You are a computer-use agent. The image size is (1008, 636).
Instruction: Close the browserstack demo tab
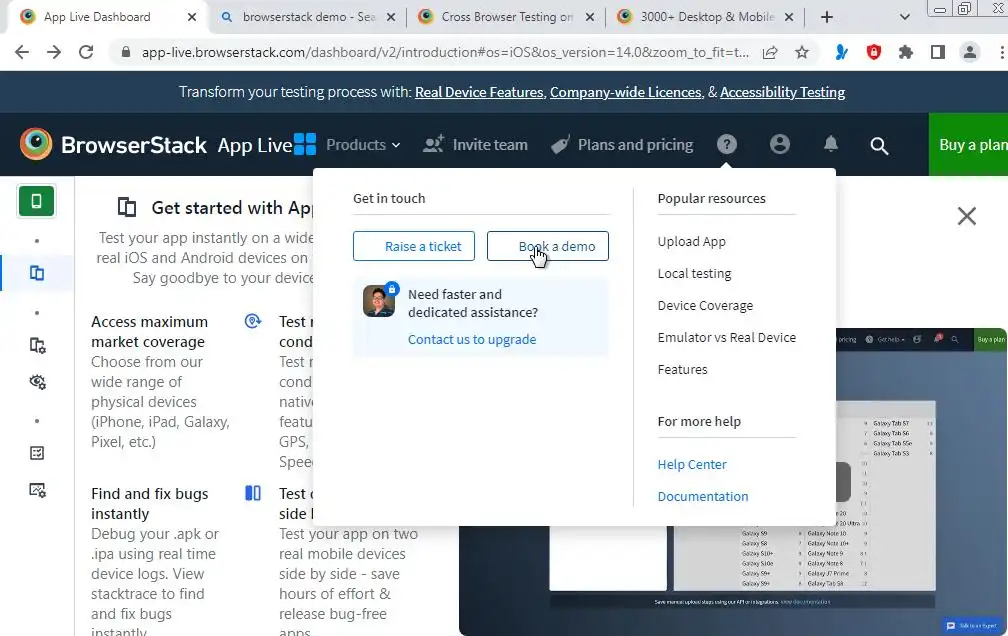(x=391, y=17)
